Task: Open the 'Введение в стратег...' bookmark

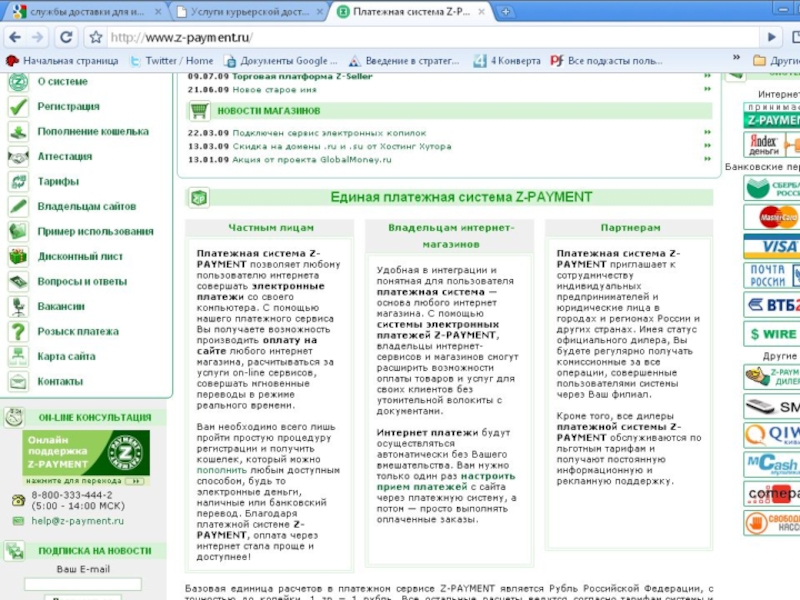Action: pyautogui.click(x=404, y=61)
